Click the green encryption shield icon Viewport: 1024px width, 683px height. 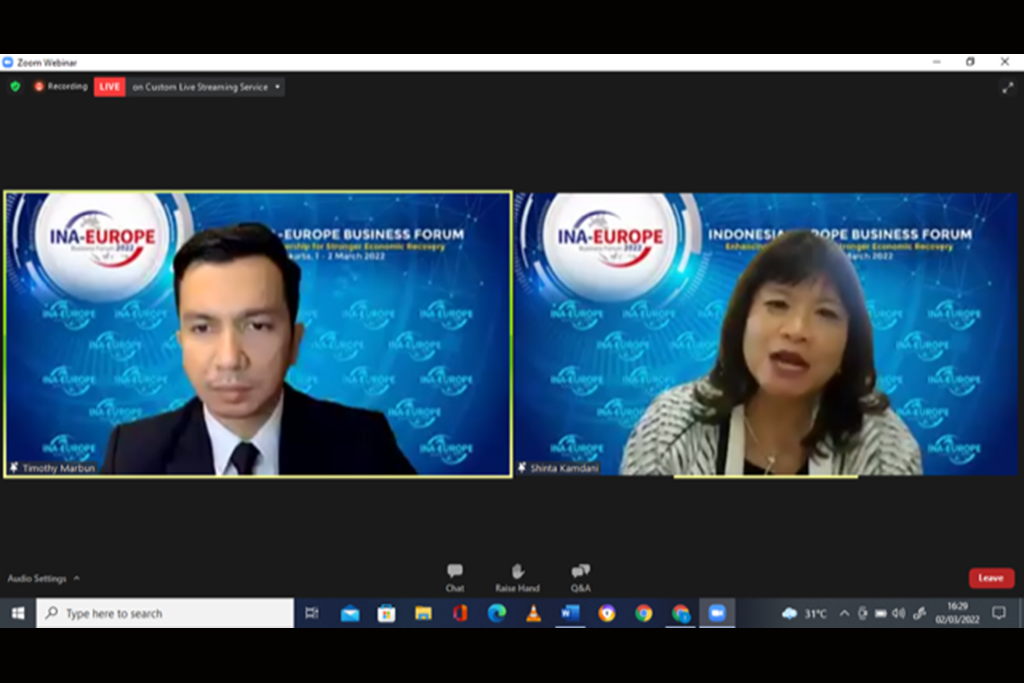pyautogui.click(x=16, y=86)
